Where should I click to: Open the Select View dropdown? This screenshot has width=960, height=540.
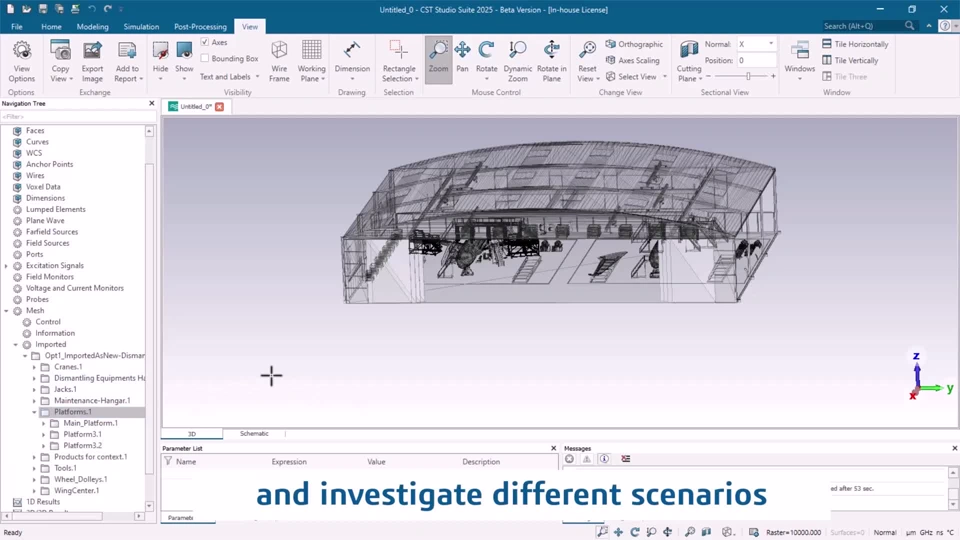tap(665, 77)
